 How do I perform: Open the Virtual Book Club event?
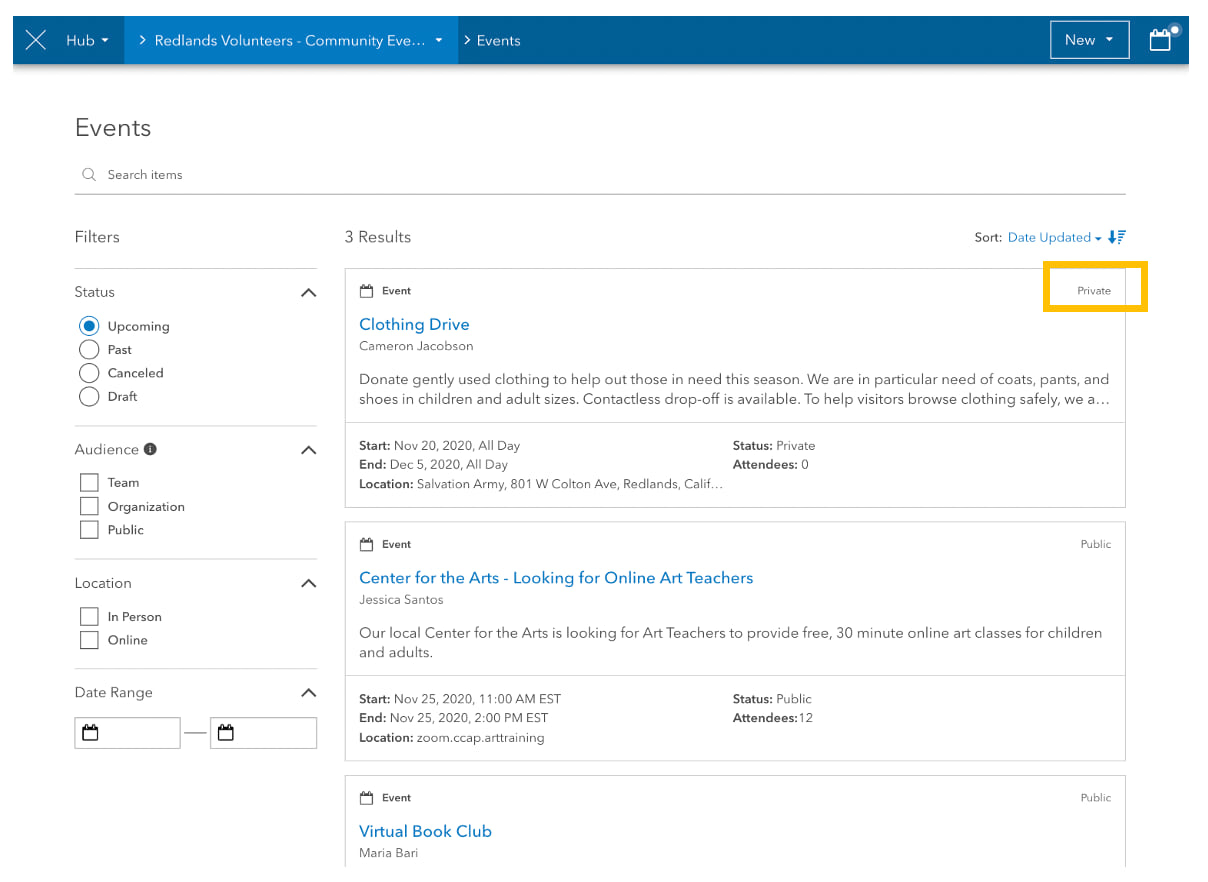425,831
